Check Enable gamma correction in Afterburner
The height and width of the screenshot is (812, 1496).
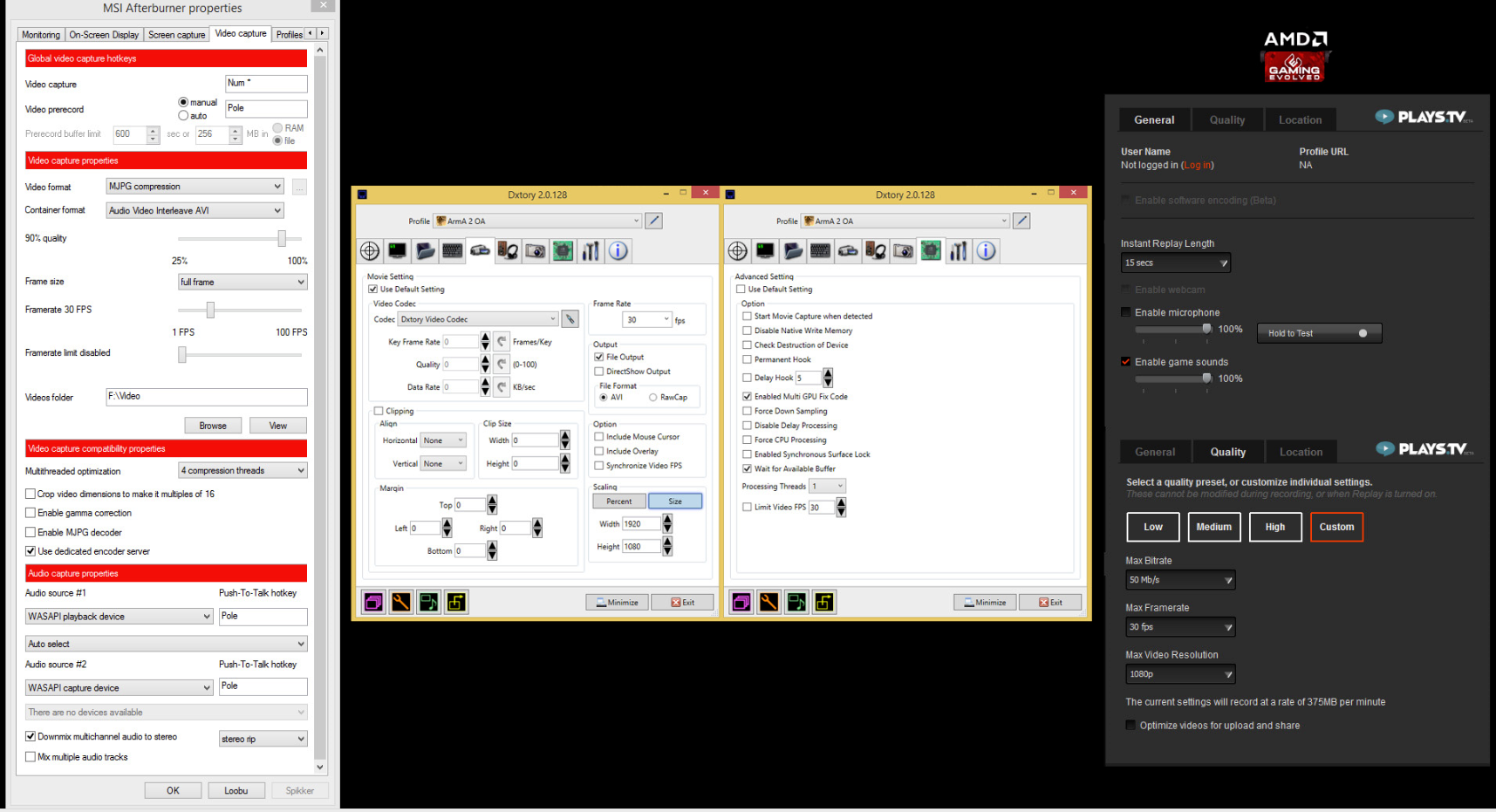click(x=31, y=513)
